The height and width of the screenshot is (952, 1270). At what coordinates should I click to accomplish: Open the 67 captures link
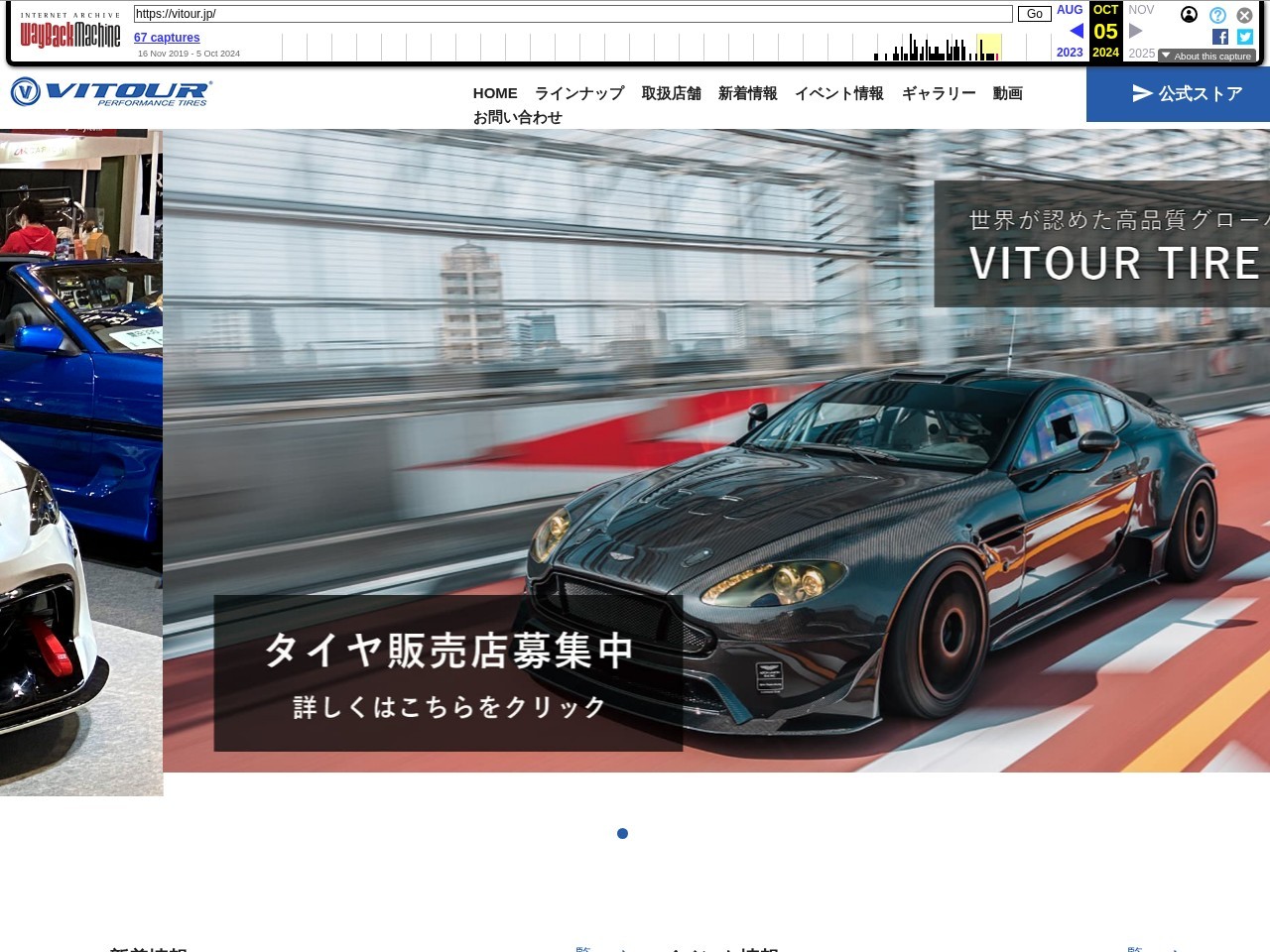click(167, 38)
